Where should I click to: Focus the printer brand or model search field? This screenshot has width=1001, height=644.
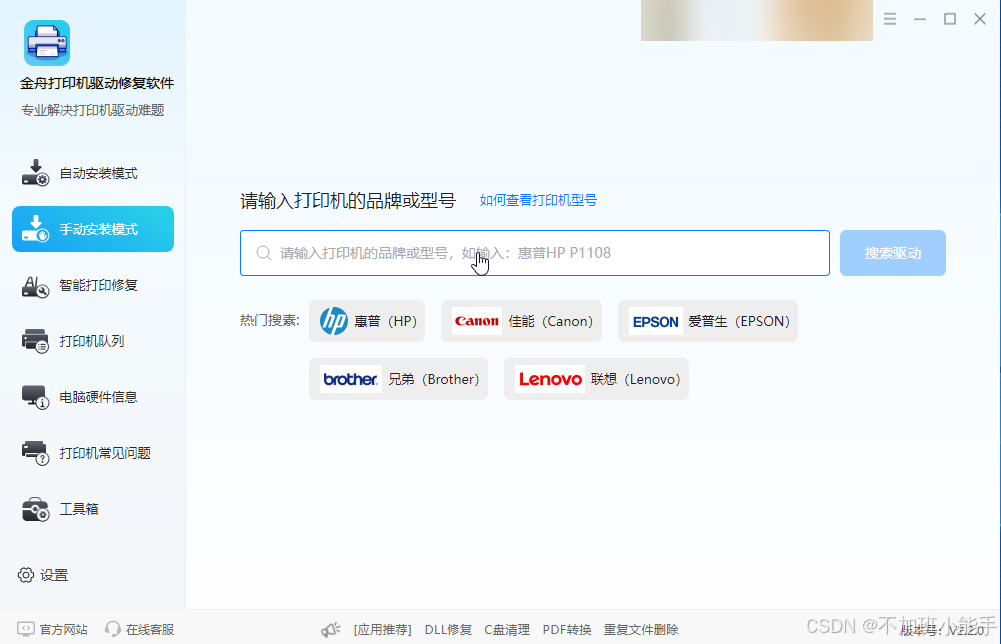(535, 253)
